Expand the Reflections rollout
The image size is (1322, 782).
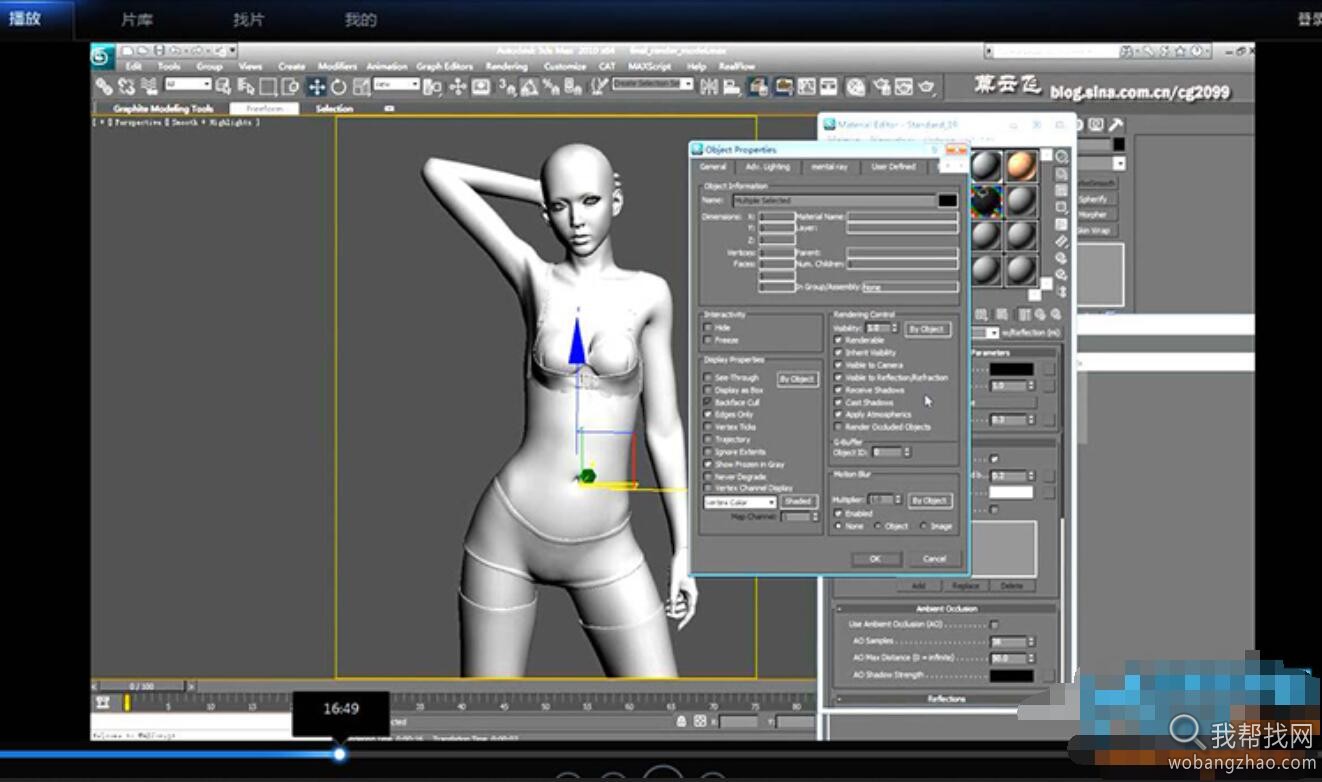pyautogui.click(x=946, y=699)
